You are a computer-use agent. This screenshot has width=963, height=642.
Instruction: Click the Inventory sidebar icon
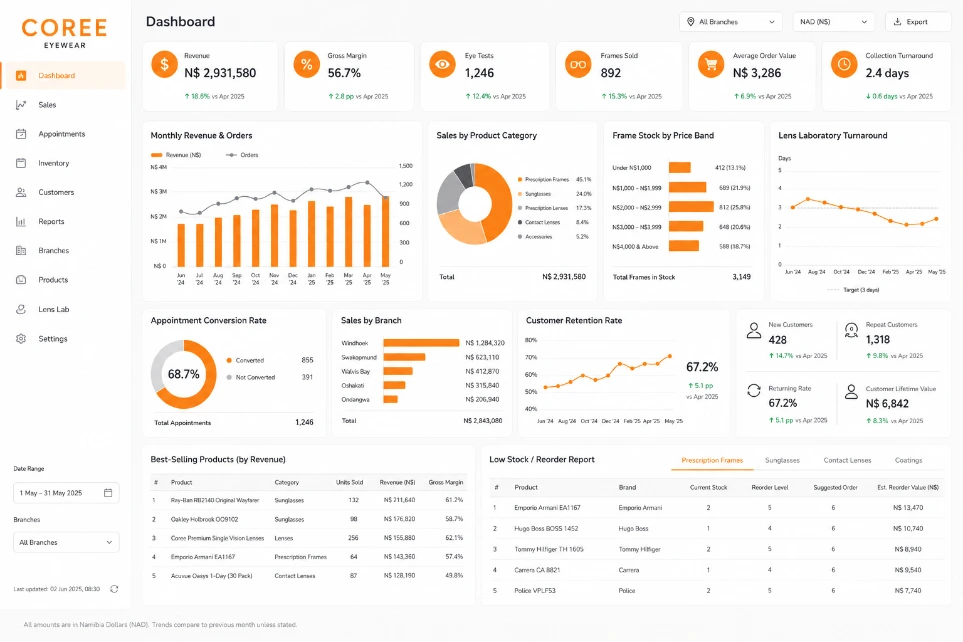pyautogui.click(x=21, y=163)
